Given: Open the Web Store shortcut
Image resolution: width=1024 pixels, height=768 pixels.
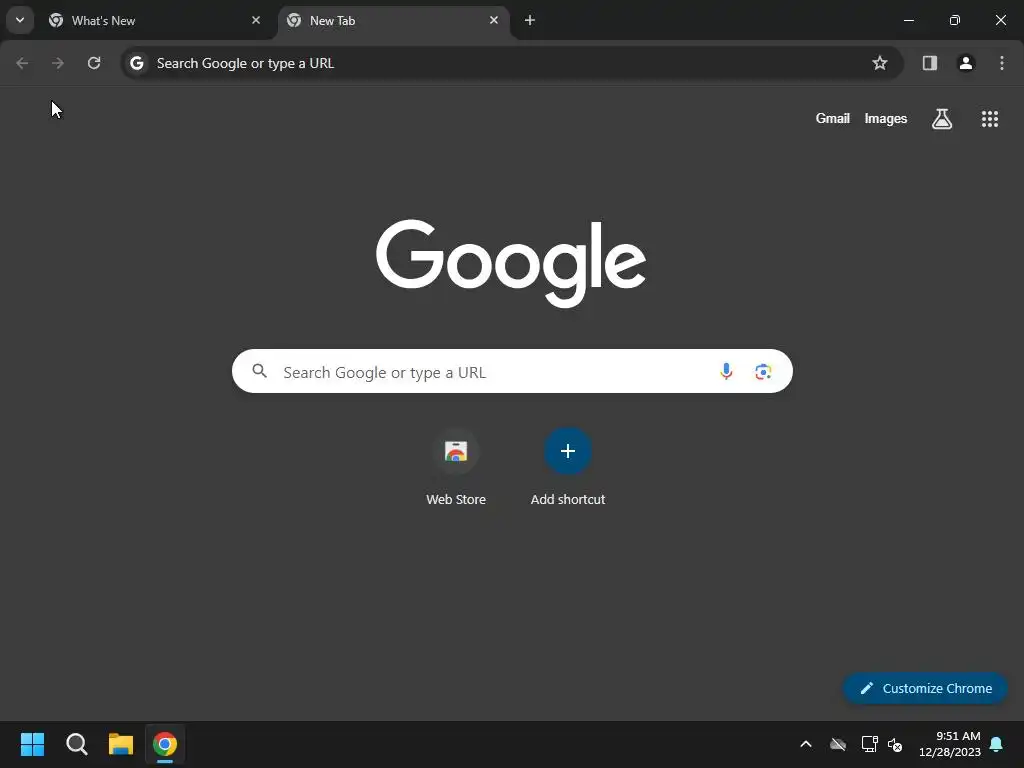Looking at the screenshot, I should pos(456,467).
